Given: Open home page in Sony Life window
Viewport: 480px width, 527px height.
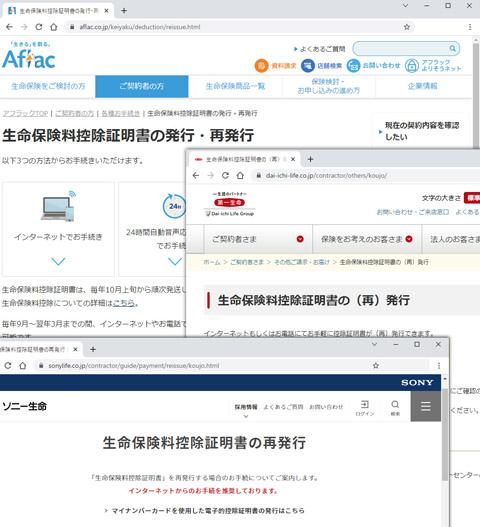Looking at the screenshot, I should click(x=23, y=366).
